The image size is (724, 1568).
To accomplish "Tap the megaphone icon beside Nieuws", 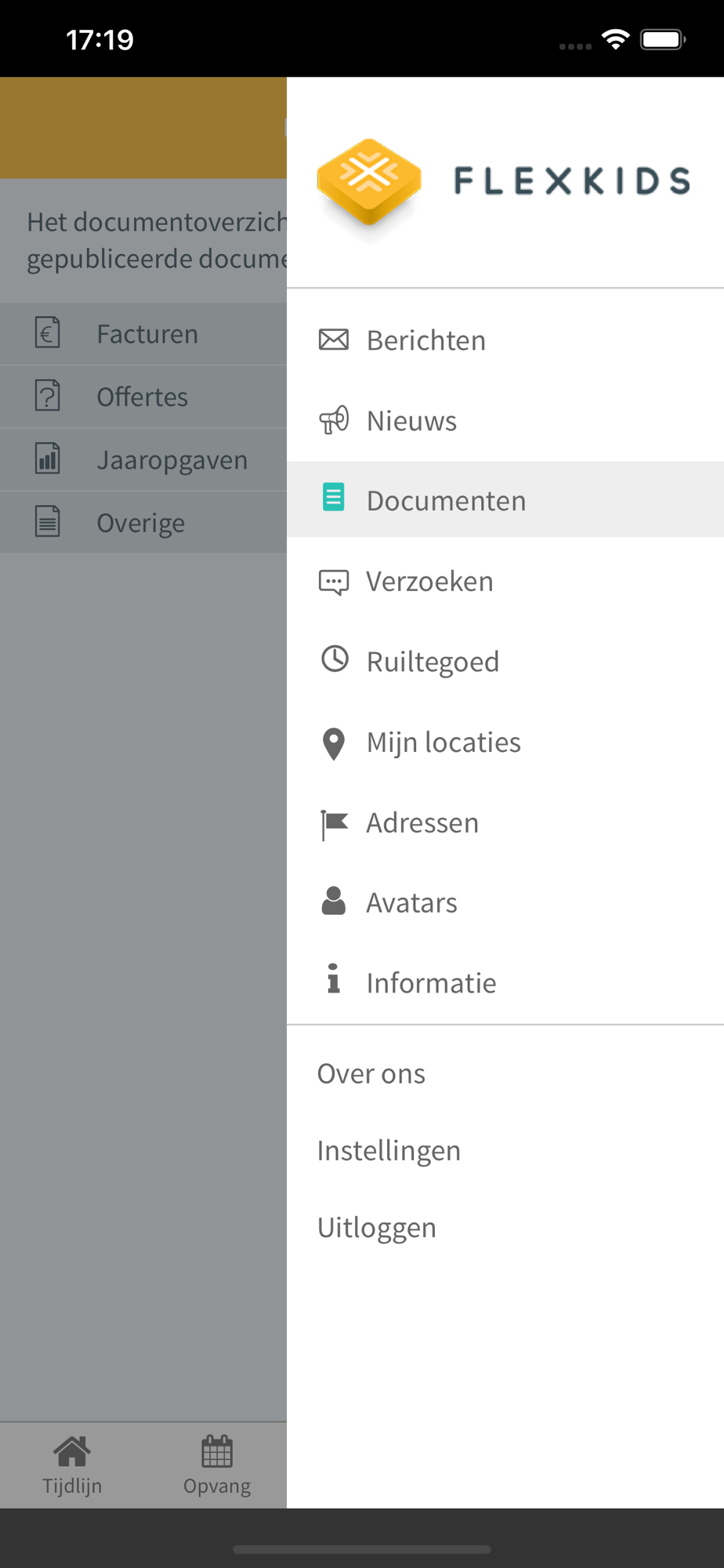I will coord(334,420).
